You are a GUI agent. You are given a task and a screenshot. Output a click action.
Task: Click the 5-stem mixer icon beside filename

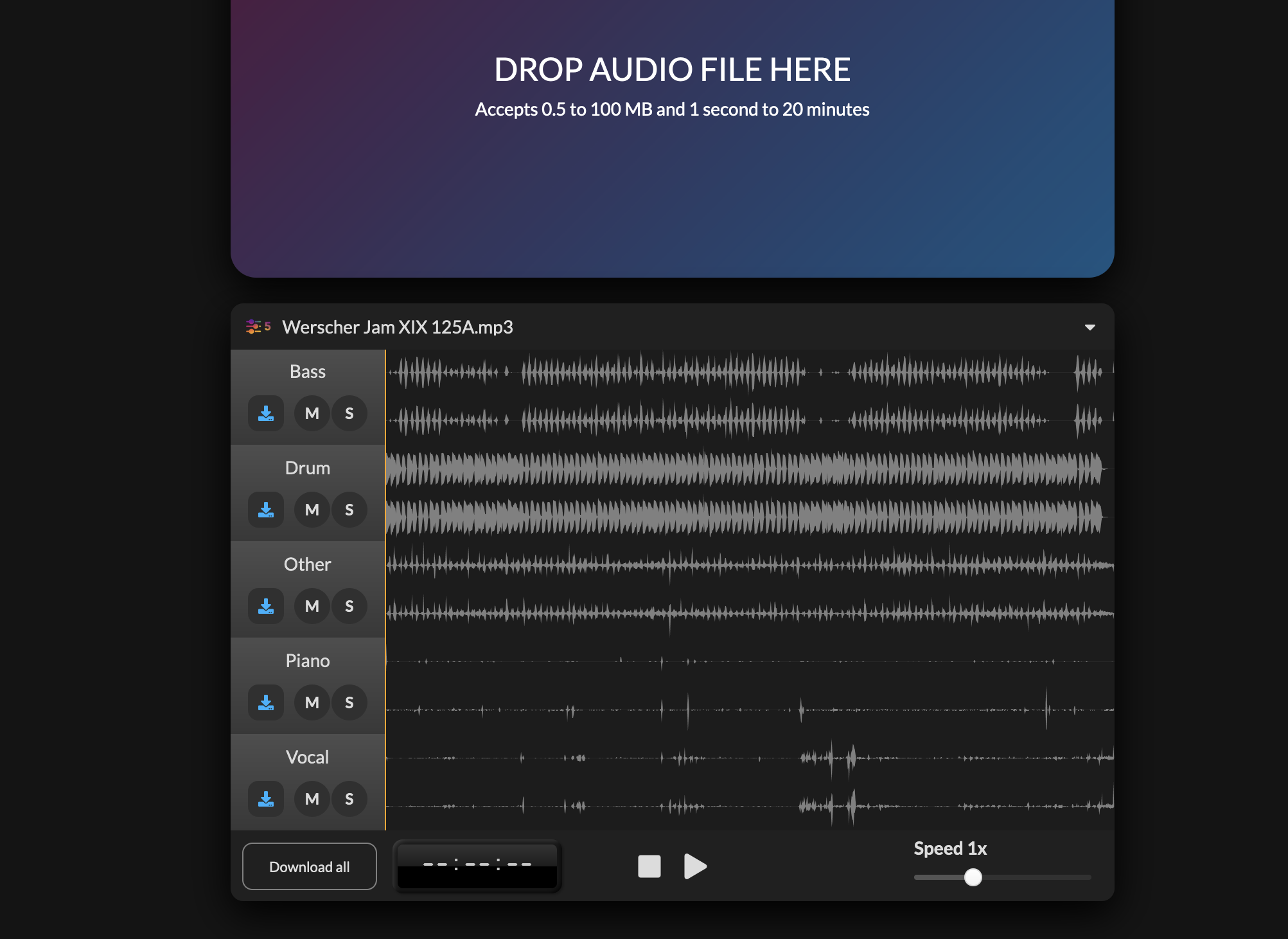tap(258, 326)
